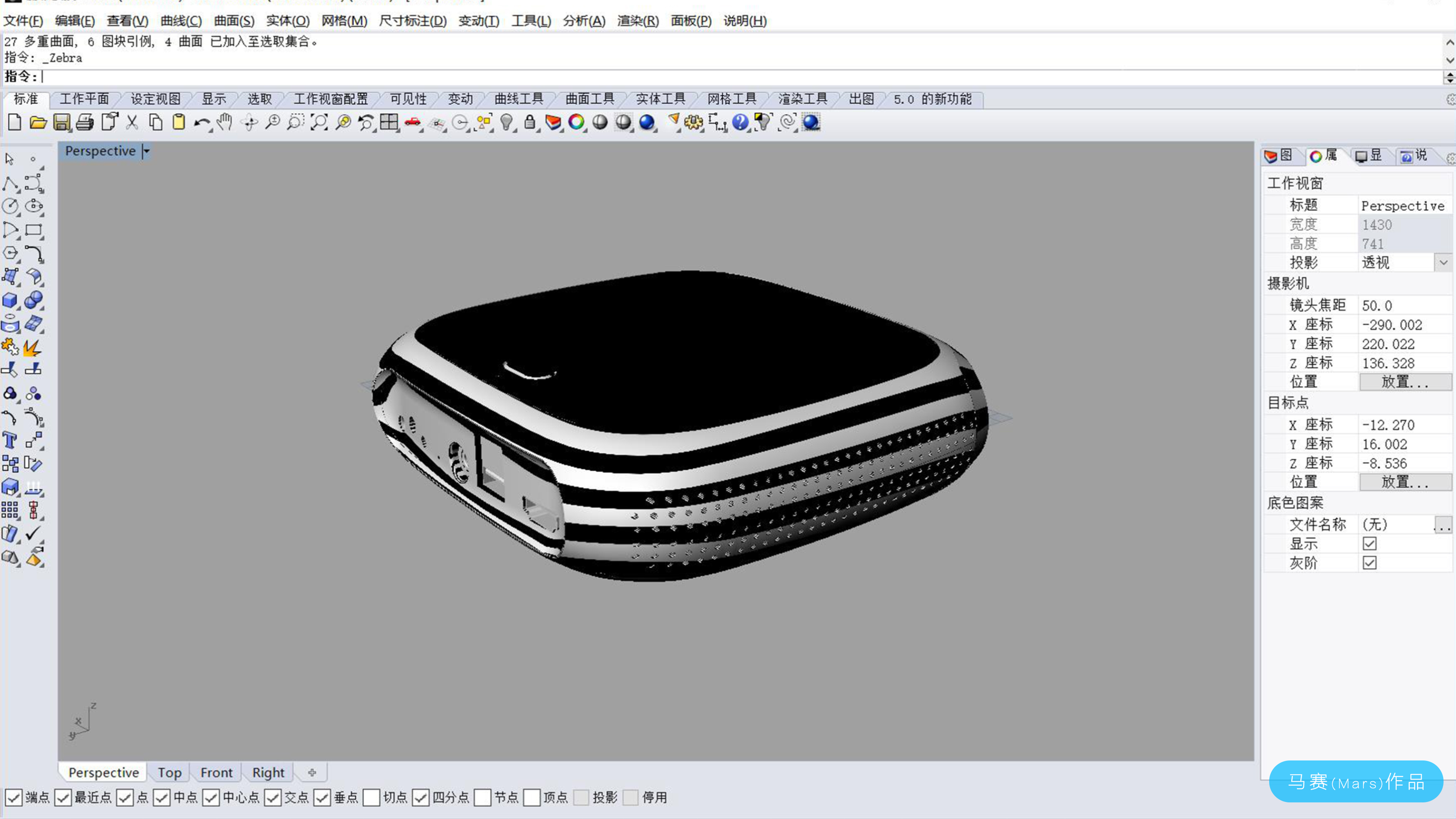Click the Save file icon
The image size is (1456, 819).
[61, 122]
